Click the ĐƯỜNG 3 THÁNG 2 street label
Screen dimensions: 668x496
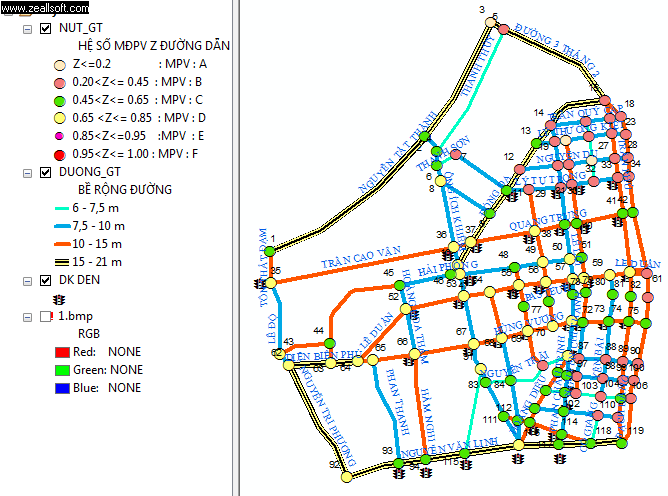pyautogui.click(x=558, y=49)
